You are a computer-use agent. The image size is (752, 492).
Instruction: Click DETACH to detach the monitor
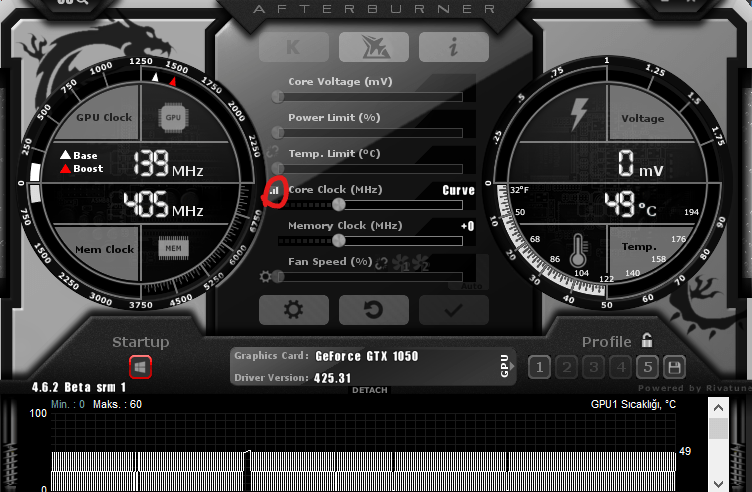point(370,390)
